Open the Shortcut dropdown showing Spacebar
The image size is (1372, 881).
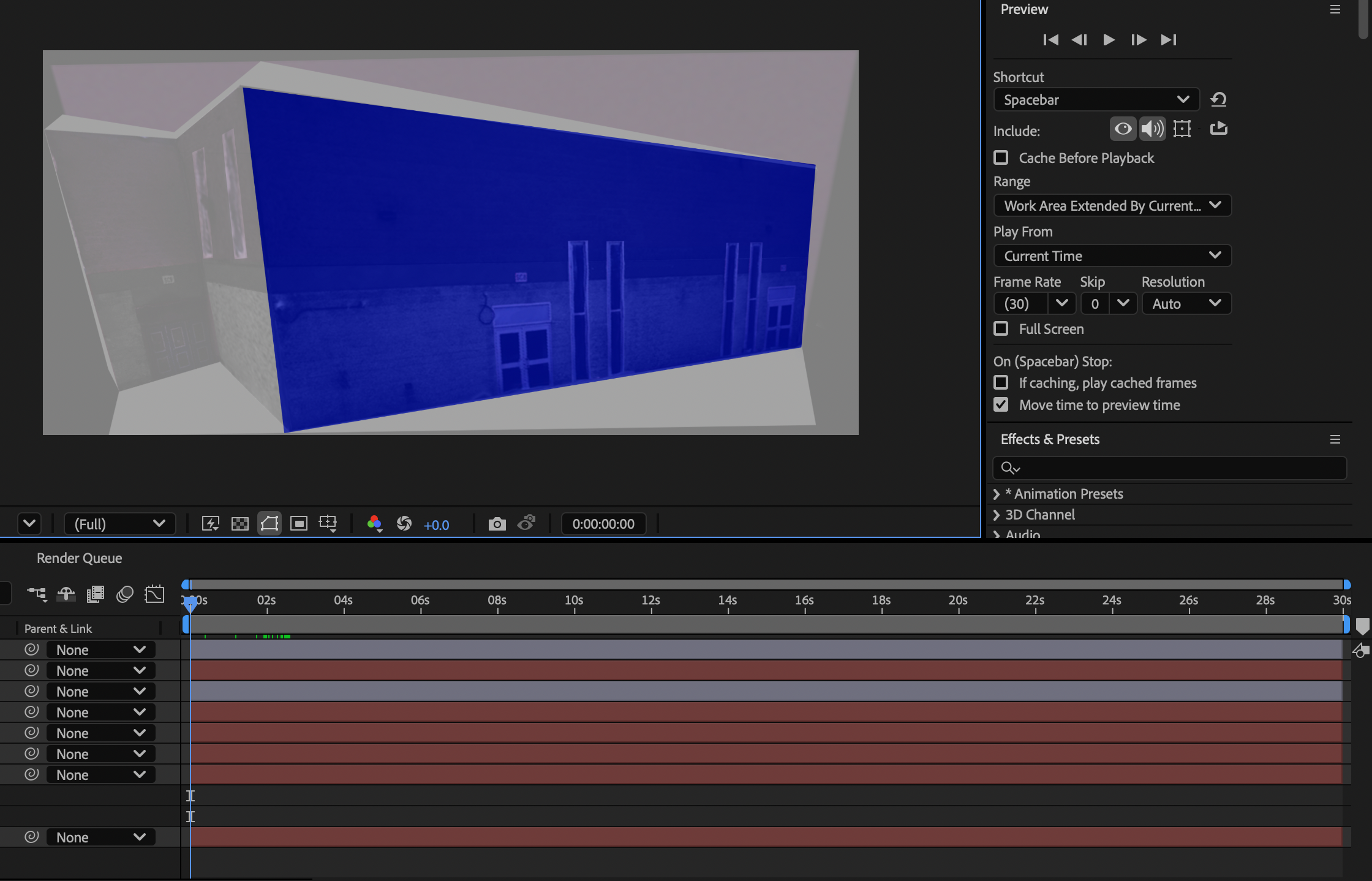click(x=1096, y=99)
